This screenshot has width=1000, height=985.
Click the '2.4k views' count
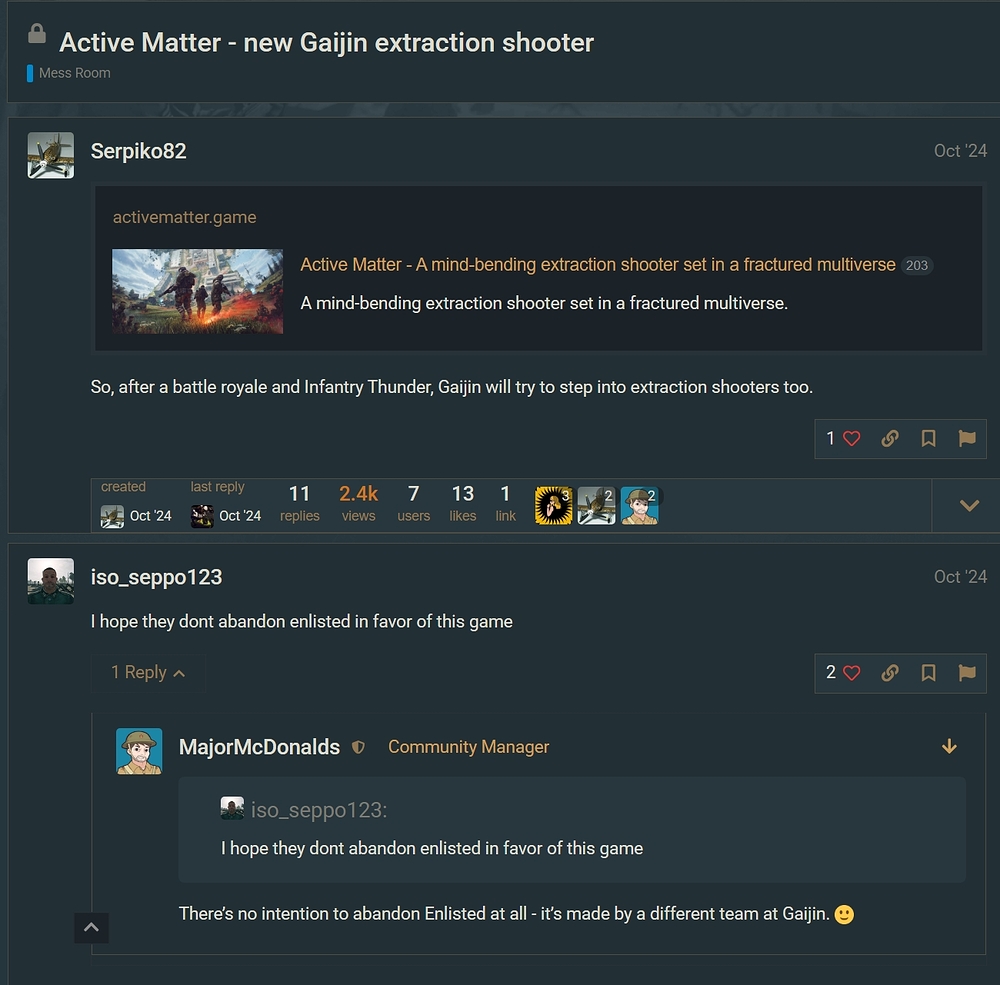coord(358,504)
